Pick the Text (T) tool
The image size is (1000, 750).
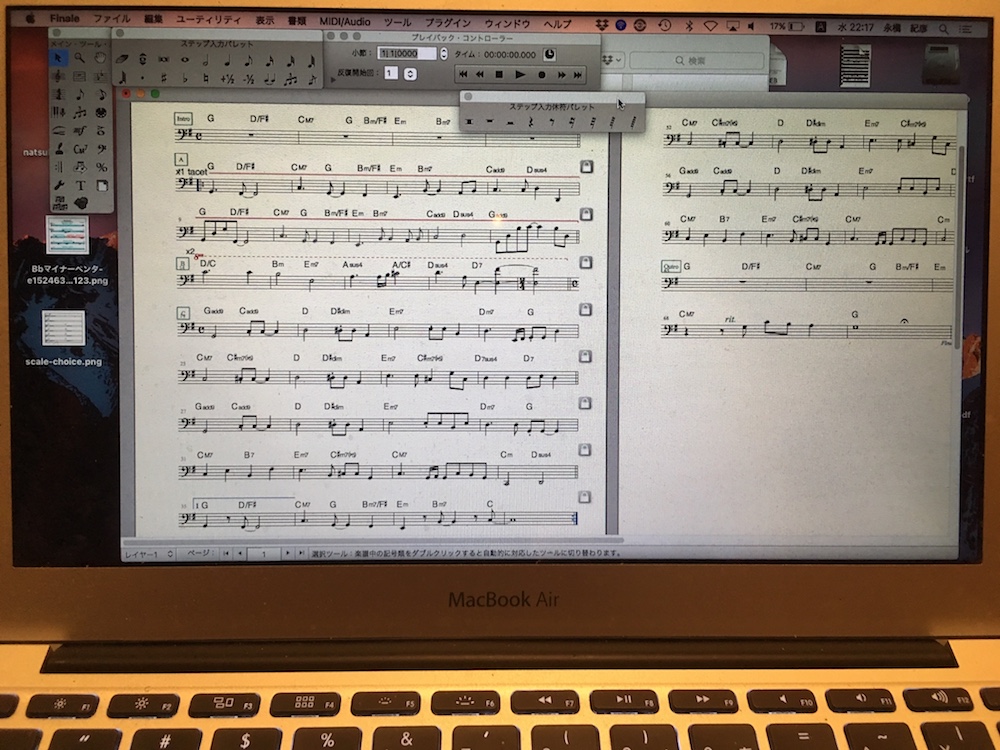click(80, 186)
